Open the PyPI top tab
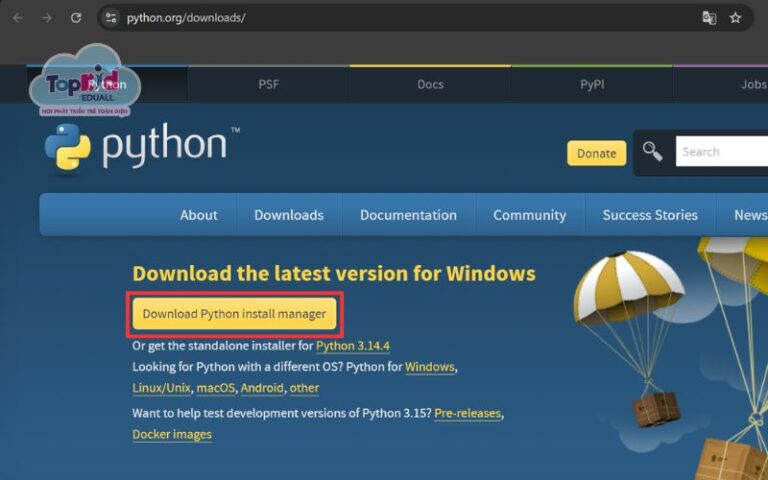The width and height of the screenshot is (768, 480). pos(592,84)
